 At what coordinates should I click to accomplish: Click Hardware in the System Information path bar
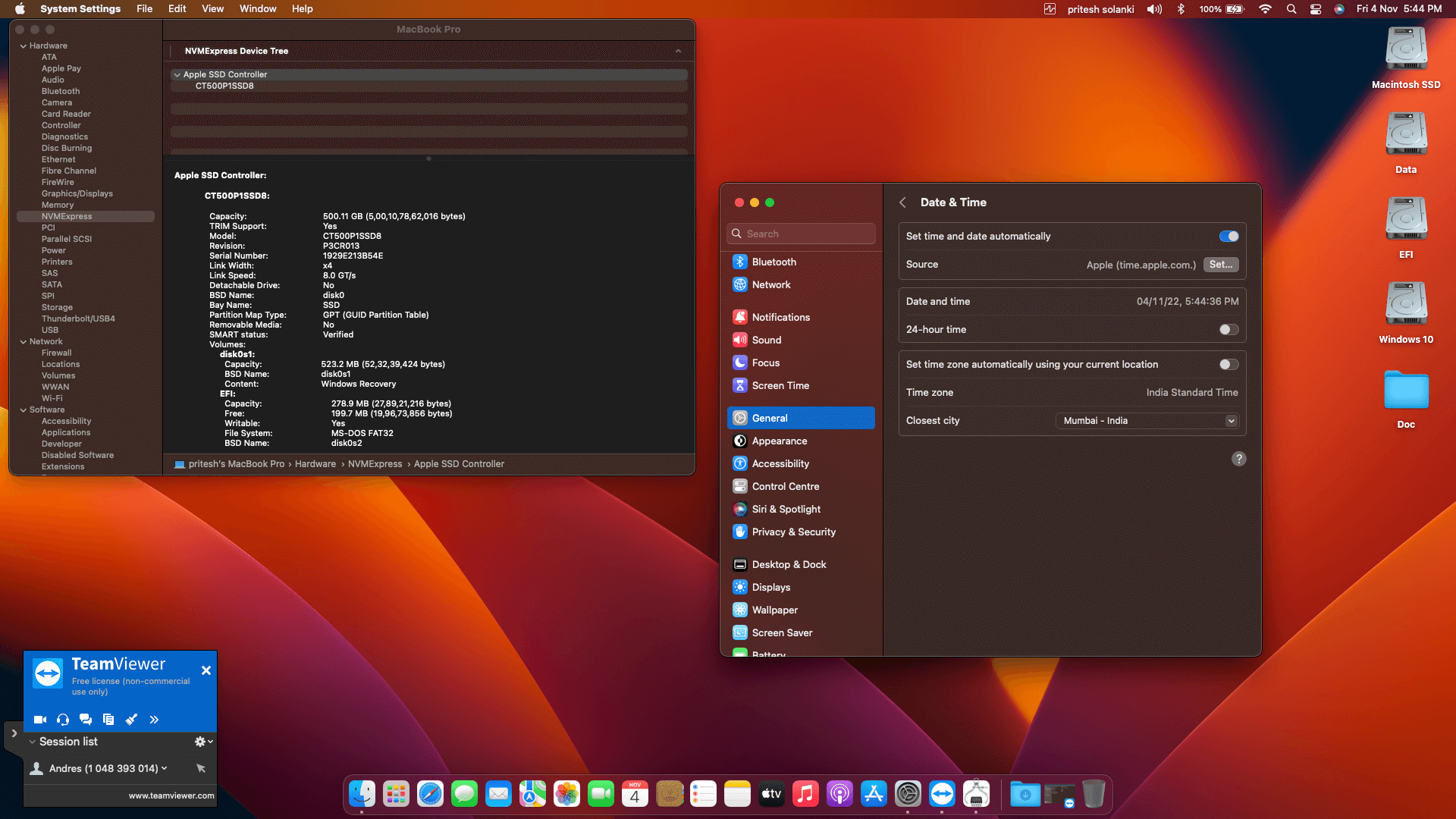(315, 464)
